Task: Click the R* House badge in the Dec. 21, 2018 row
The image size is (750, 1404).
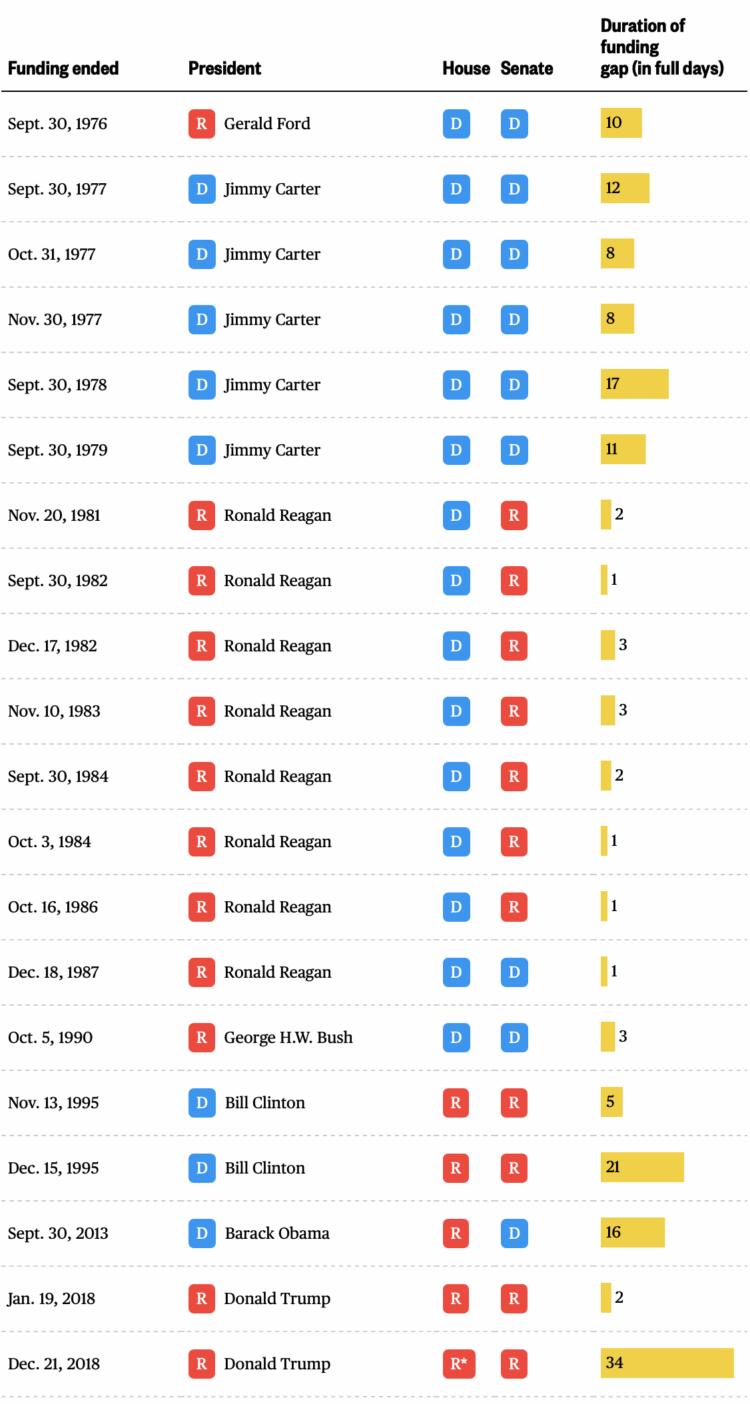Action: (x=456, y=1364)
